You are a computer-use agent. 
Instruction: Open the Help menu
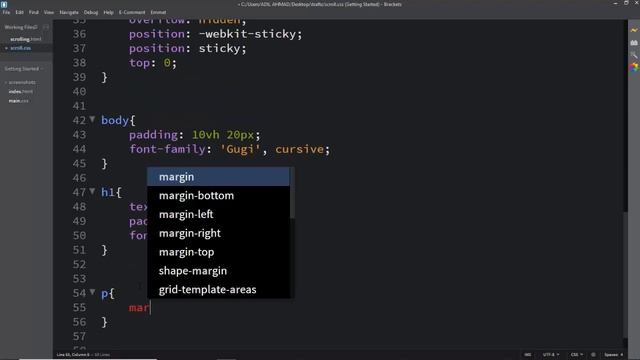(108, 12)
